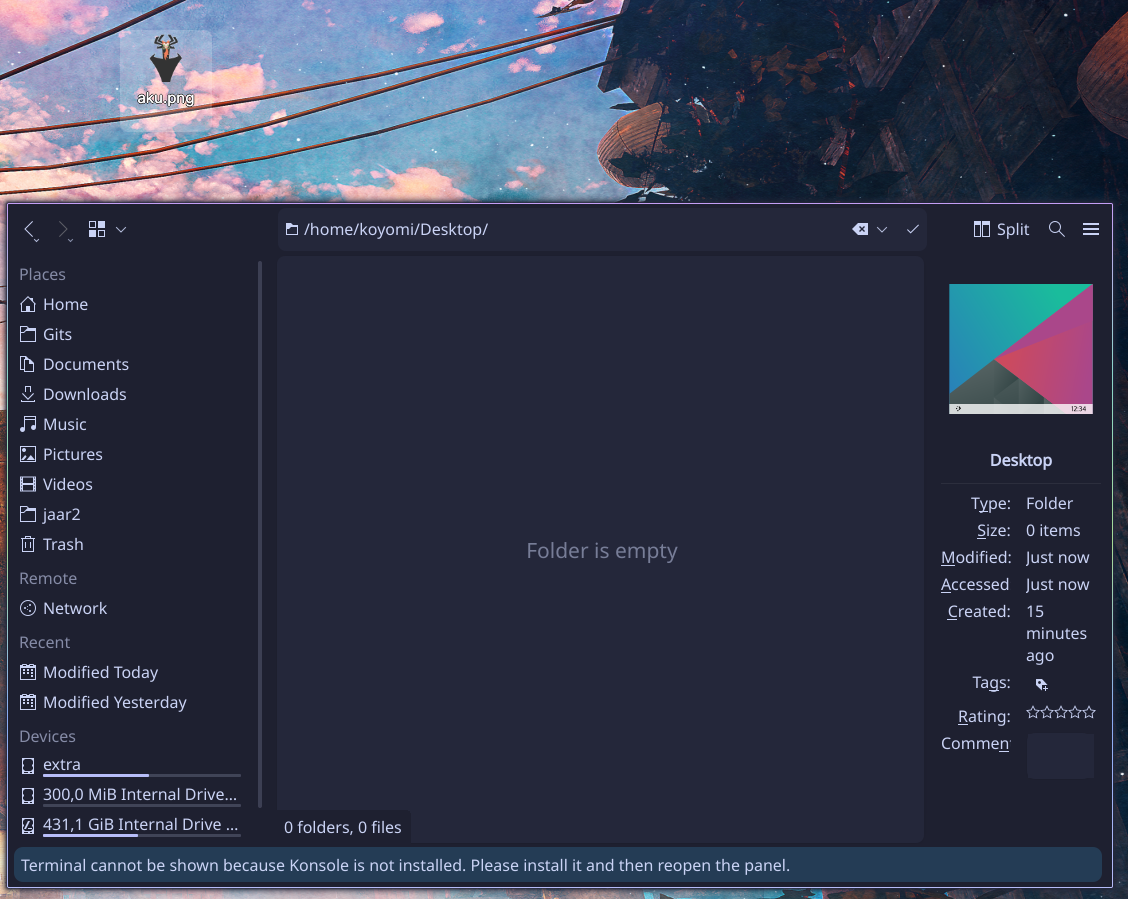The image size is (1128, 899).
Task: Open the search magnifier icon
Action: (x=1056, y=230)
